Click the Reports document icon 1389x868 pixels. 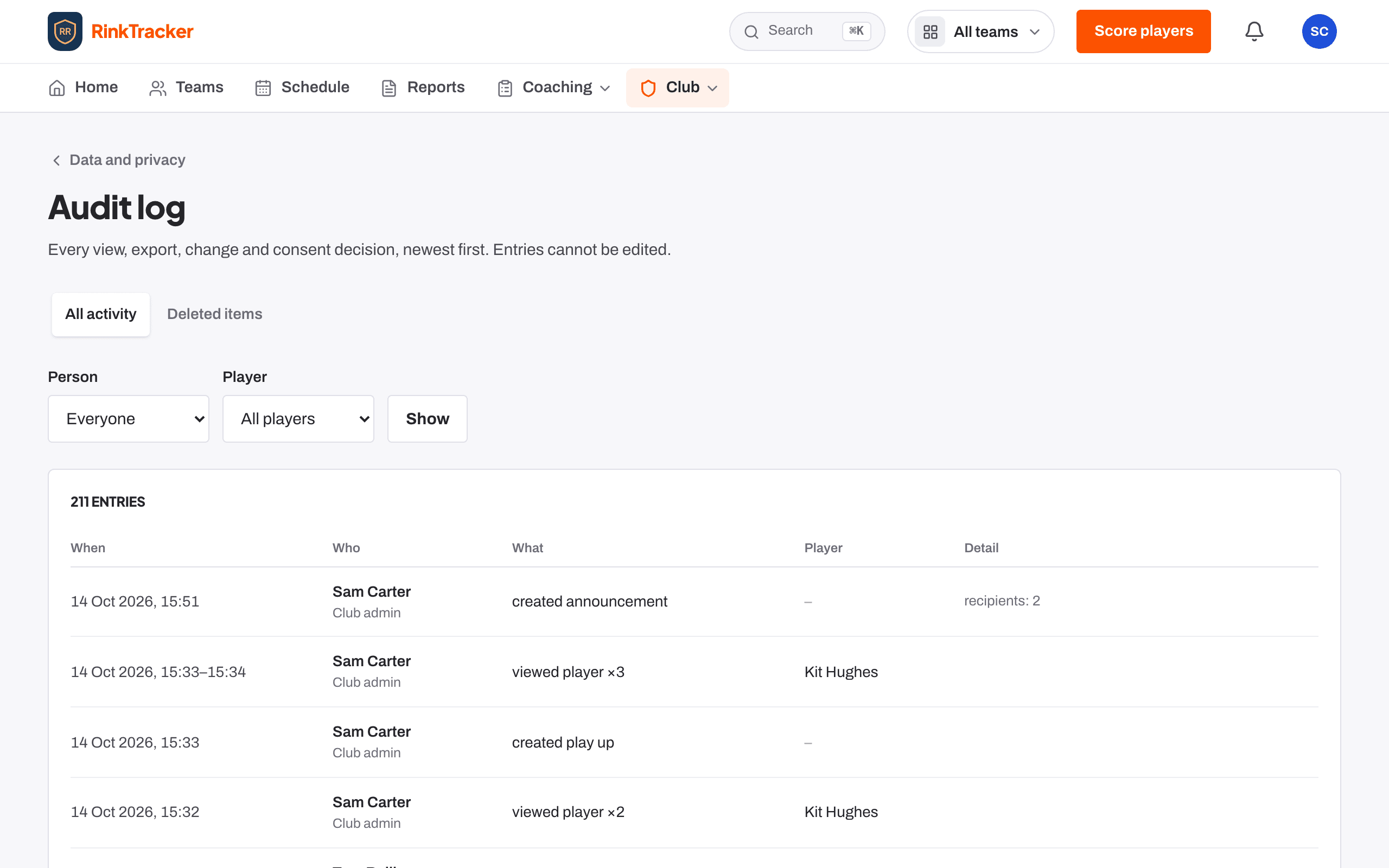coord(389,88)
